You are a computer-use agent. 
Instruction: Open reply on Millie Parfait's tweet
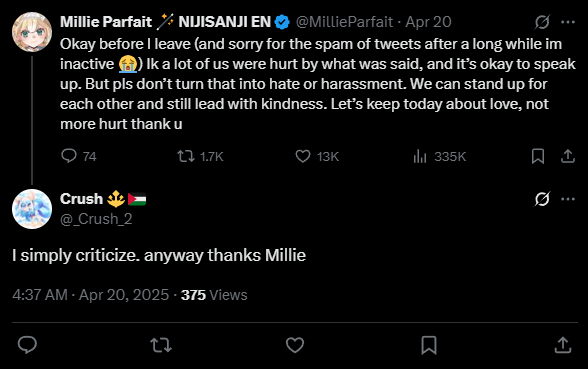coord(69,156)
